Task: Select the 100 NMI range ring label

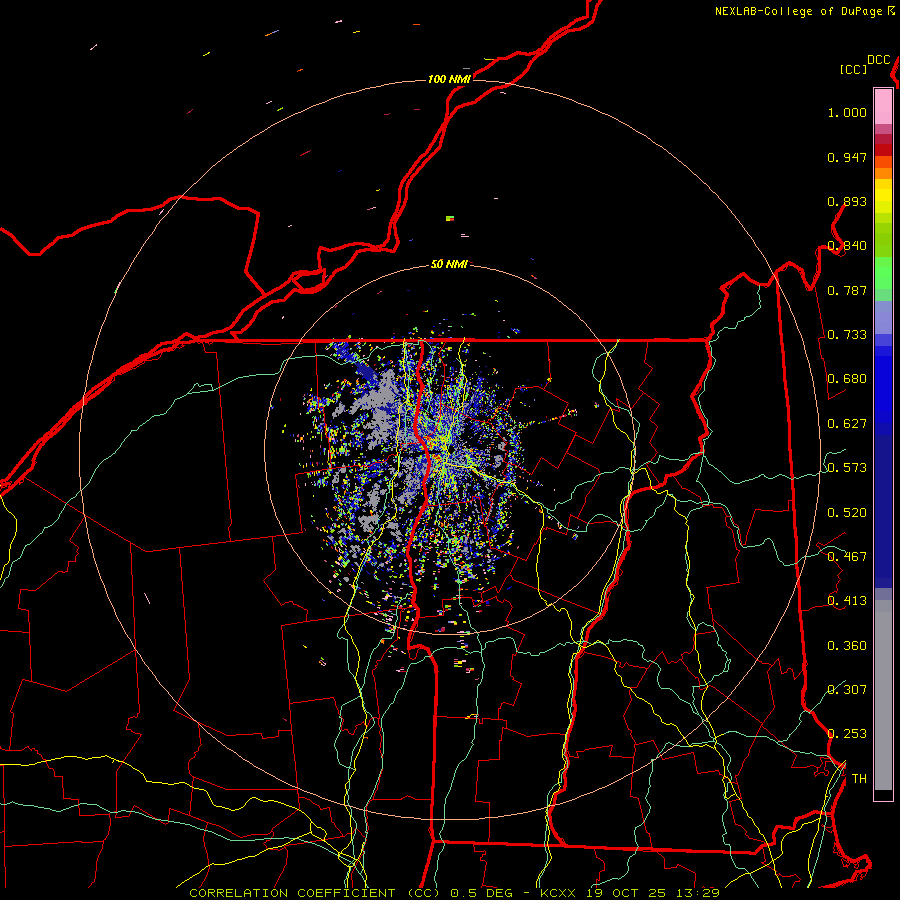Action: tap(449, 79)
